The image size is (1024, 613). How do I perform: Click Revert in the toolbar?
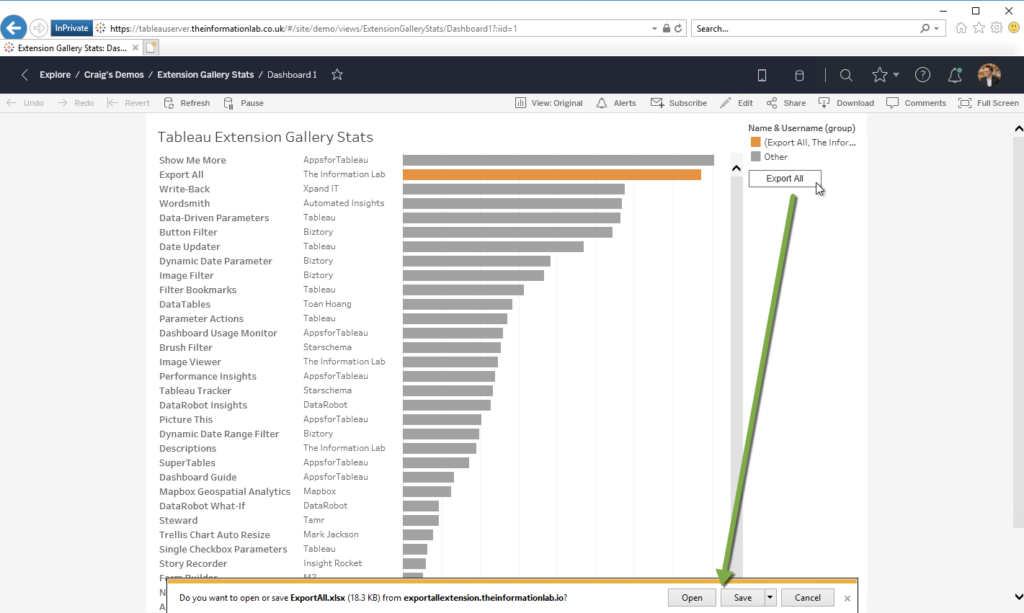click(129, 103)
